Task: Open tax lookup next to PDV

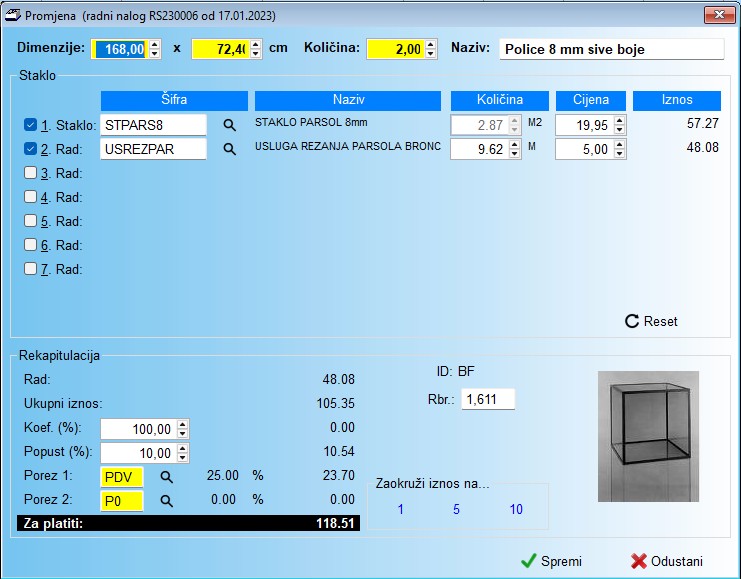Action: coord(167,476)
